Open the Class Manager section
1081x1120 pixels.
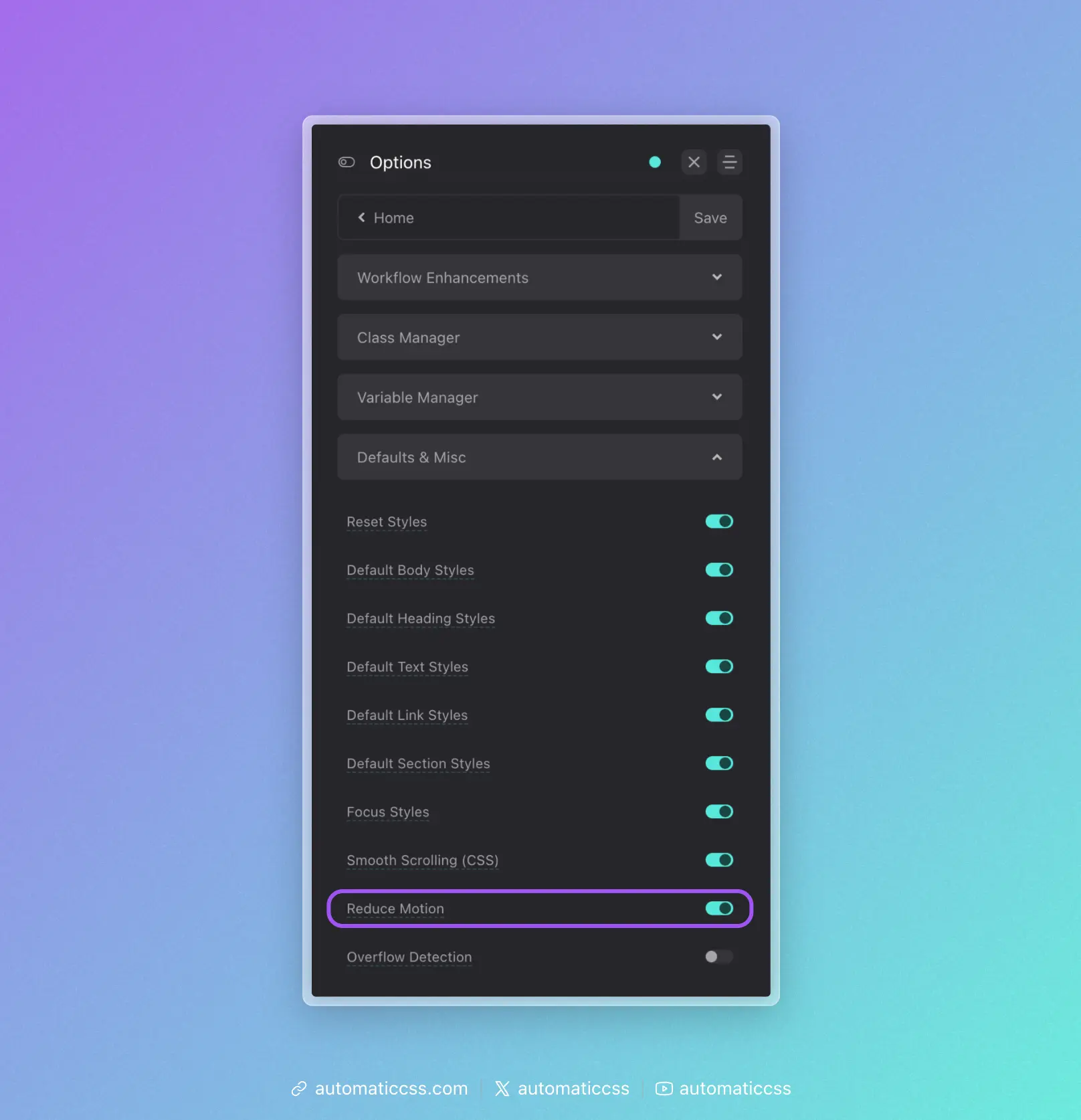click(x=539, y=337)
